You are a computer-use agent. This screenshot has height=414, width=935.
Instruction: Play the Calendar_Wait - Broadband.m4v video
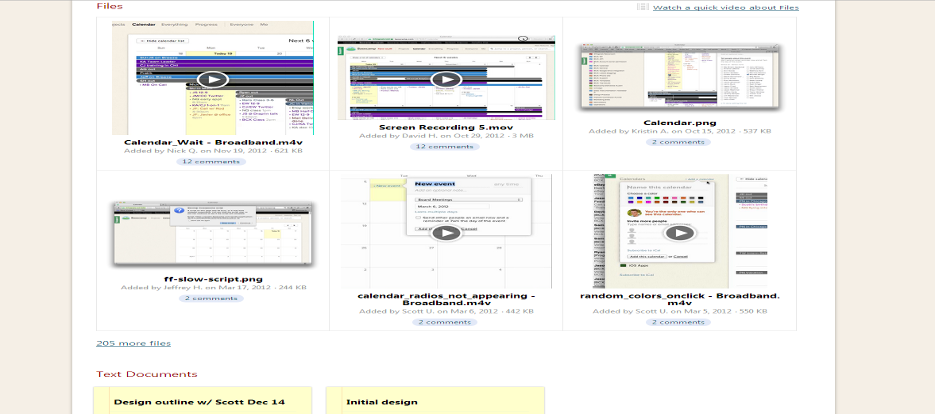pos(213,79)
